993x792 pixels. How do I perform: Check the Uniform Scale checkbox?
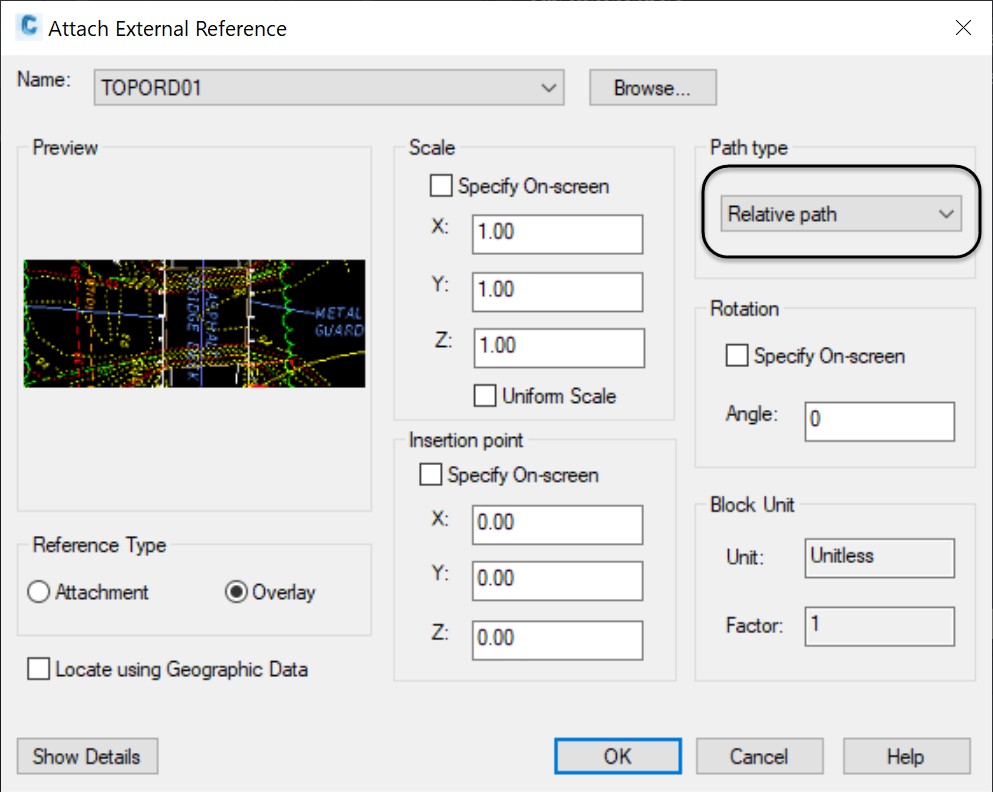[x=485, y=396]
